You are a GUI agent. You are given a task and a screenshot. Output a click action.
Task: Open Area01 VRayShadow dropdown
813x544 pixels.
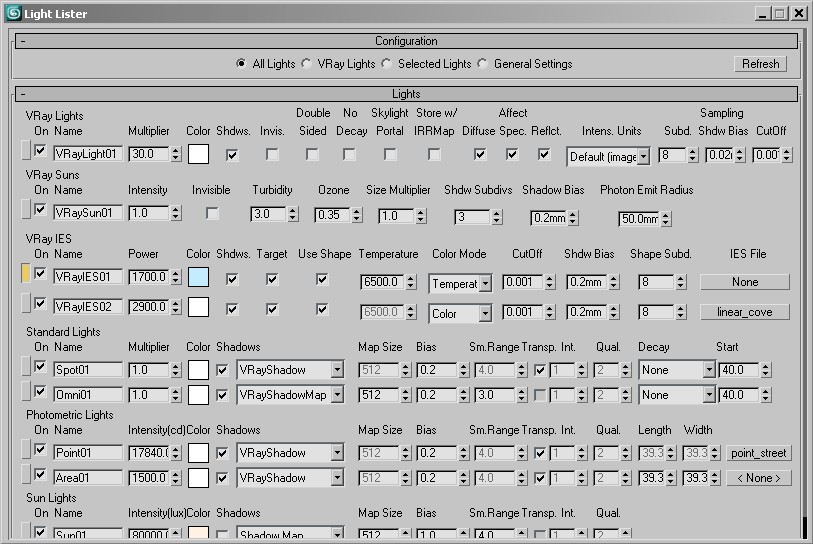[290, 478]
